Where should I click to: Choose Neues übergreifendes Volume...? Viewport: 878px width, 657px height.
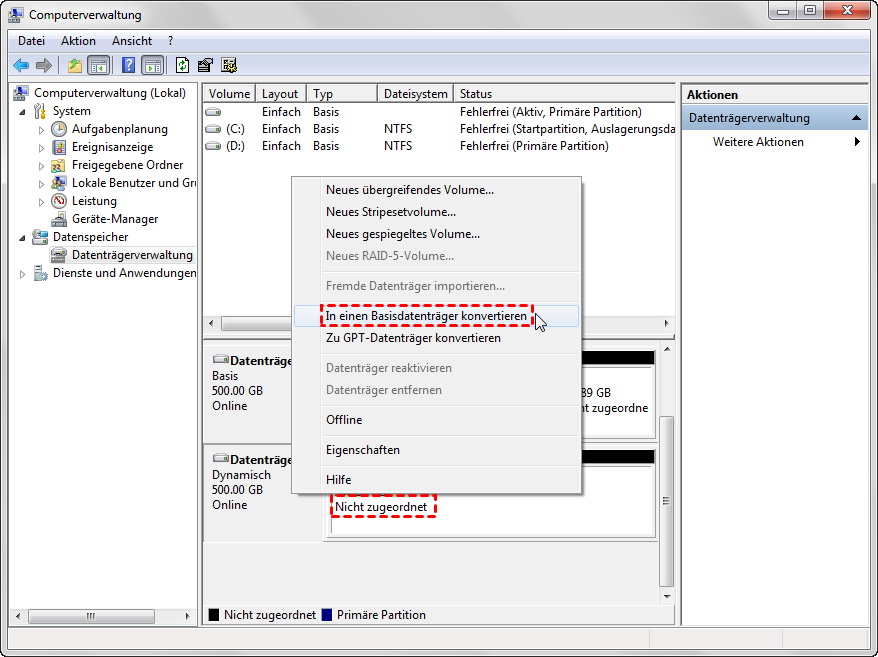(x=436, y=190)
